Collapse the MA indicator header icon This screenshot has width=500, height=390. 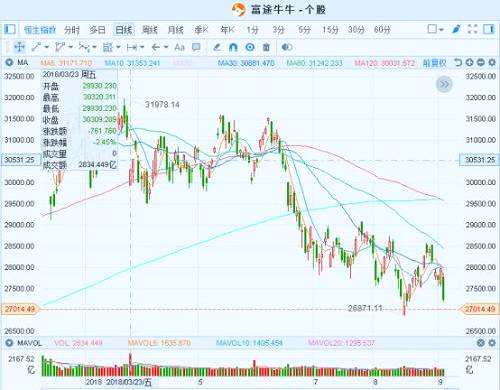(9, 62)
